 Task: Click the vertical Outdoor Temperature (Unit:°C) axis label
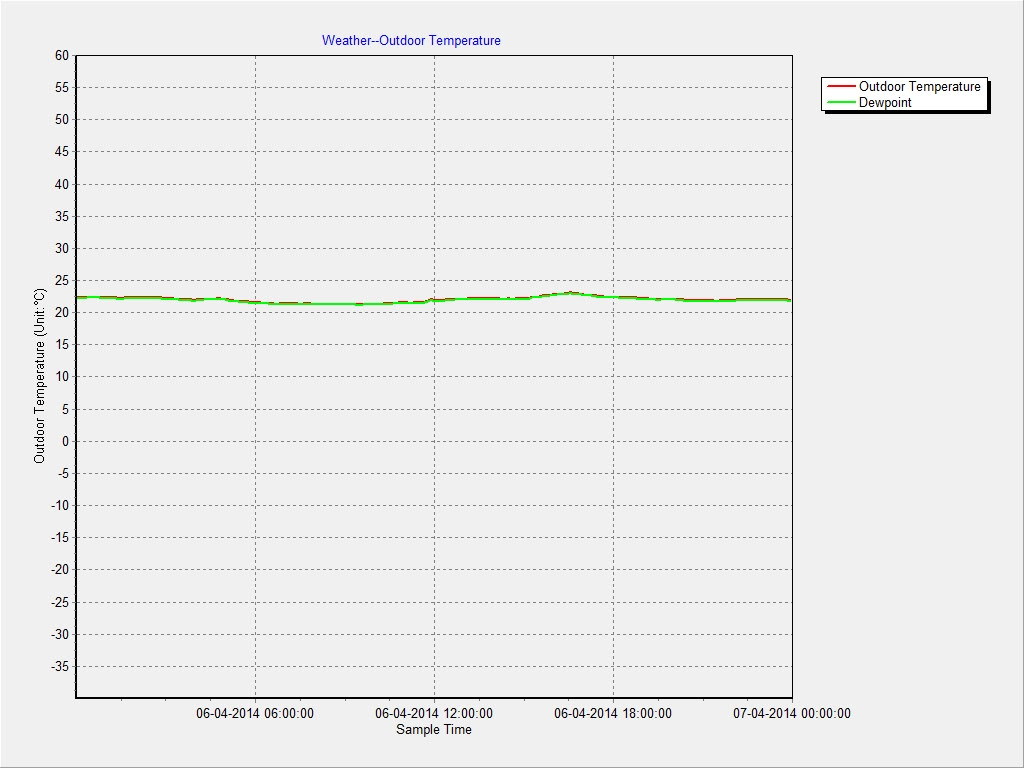tap(40, 376)
